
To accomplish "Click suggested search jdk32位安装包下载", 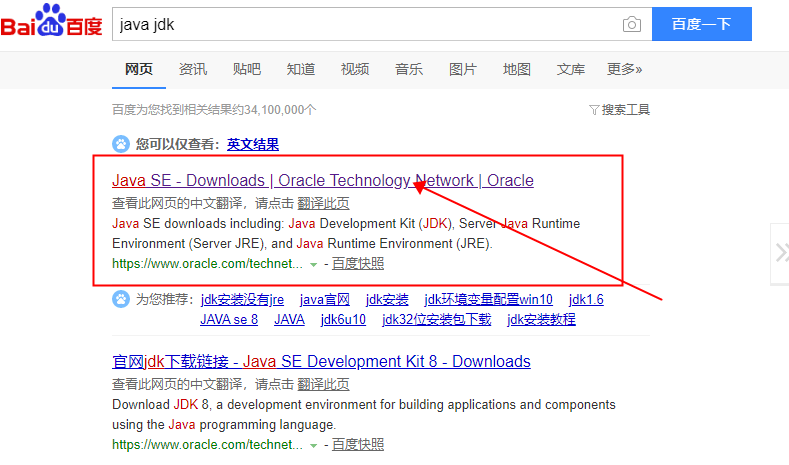I will 436,320.
